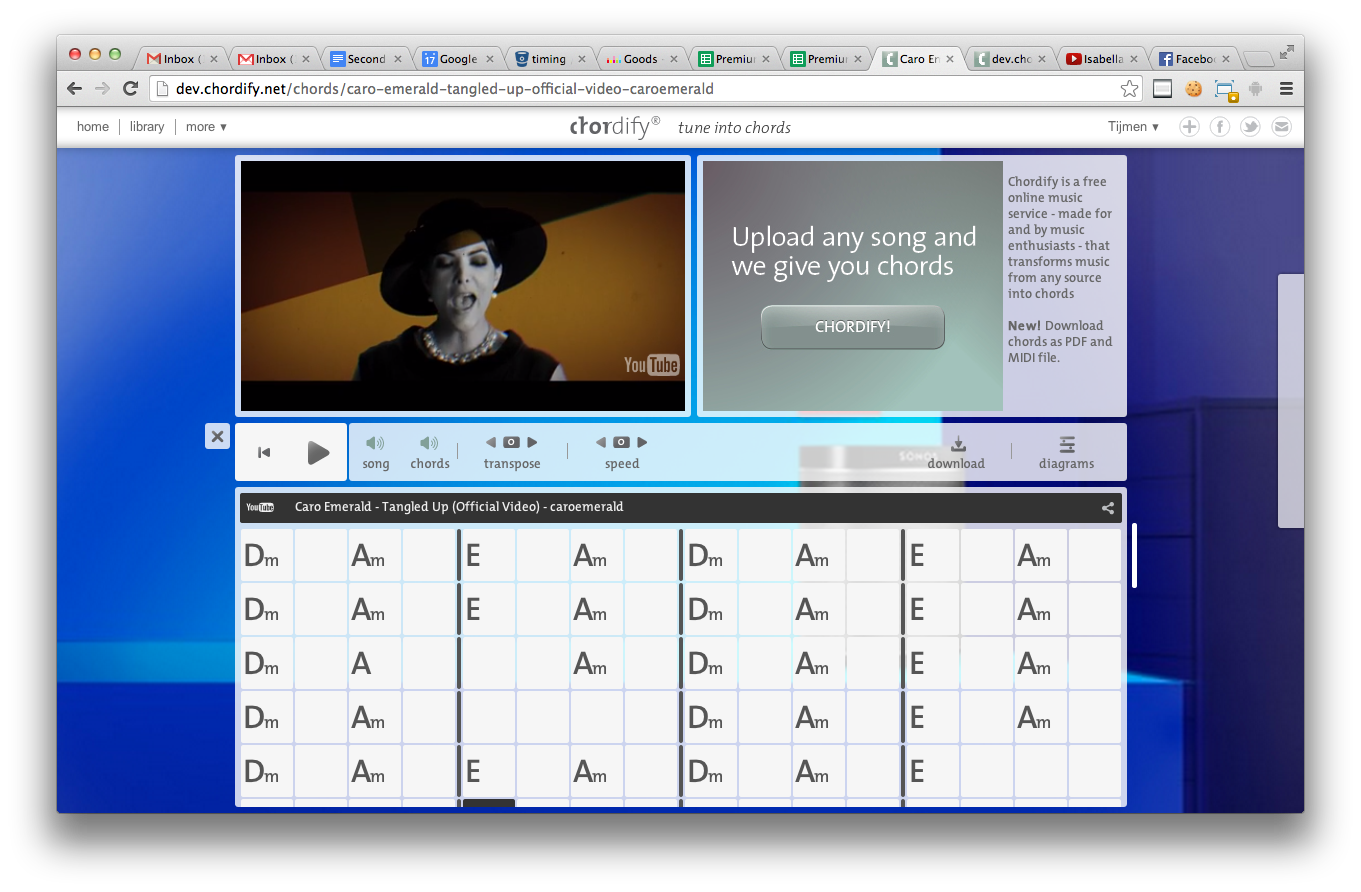Open a new browser tab
Viewport: 1361px width, 892px height.
[x=1258, y=59]
